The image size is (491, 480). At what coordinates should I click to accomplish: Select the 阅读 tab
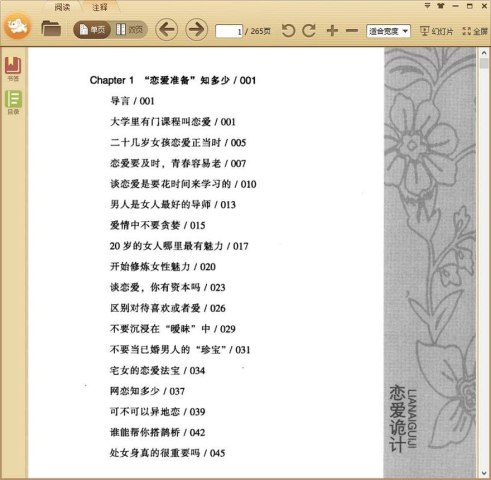(x=62, y=7)
